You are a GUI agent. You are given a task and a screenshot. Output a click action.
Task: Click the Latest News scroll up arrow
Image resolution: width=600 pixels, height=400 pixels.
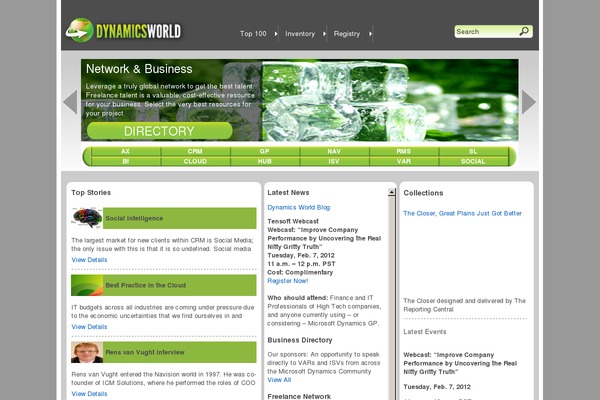(x=391, y=192)
